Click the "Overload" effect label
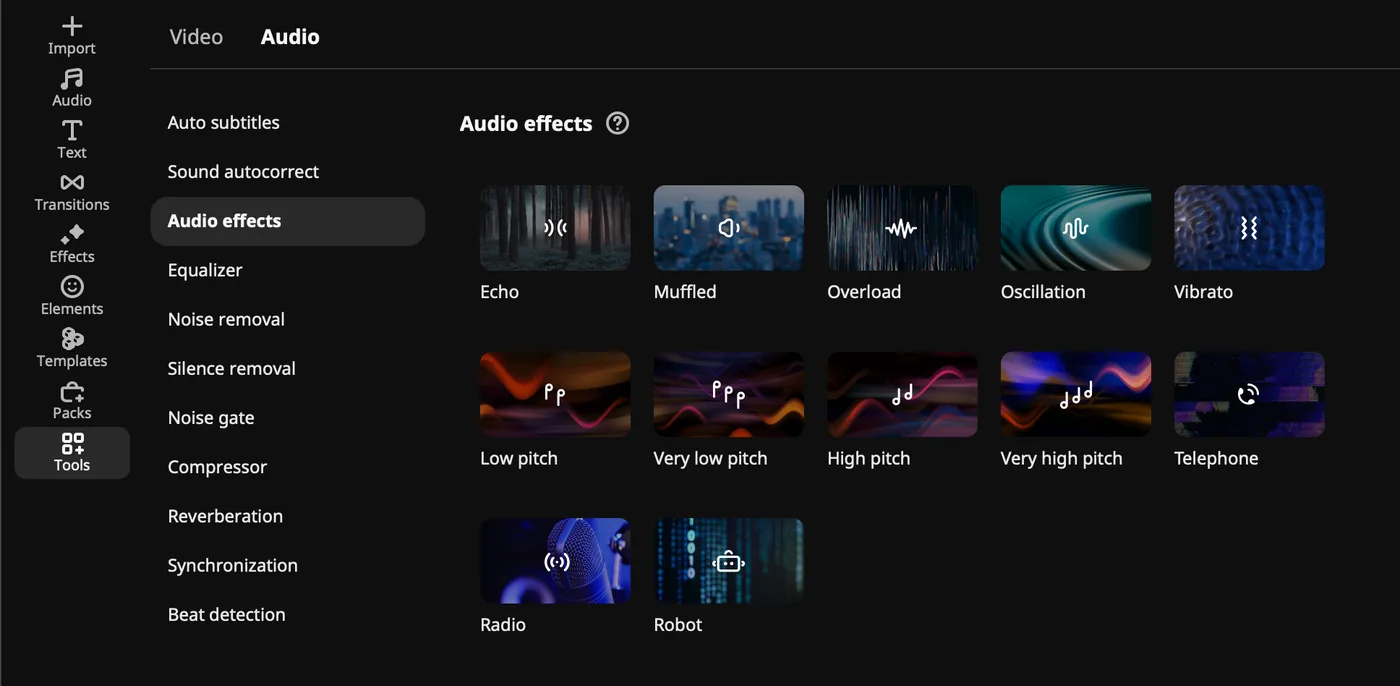The height and width of the screenshot is (686, 1400). 864,292
